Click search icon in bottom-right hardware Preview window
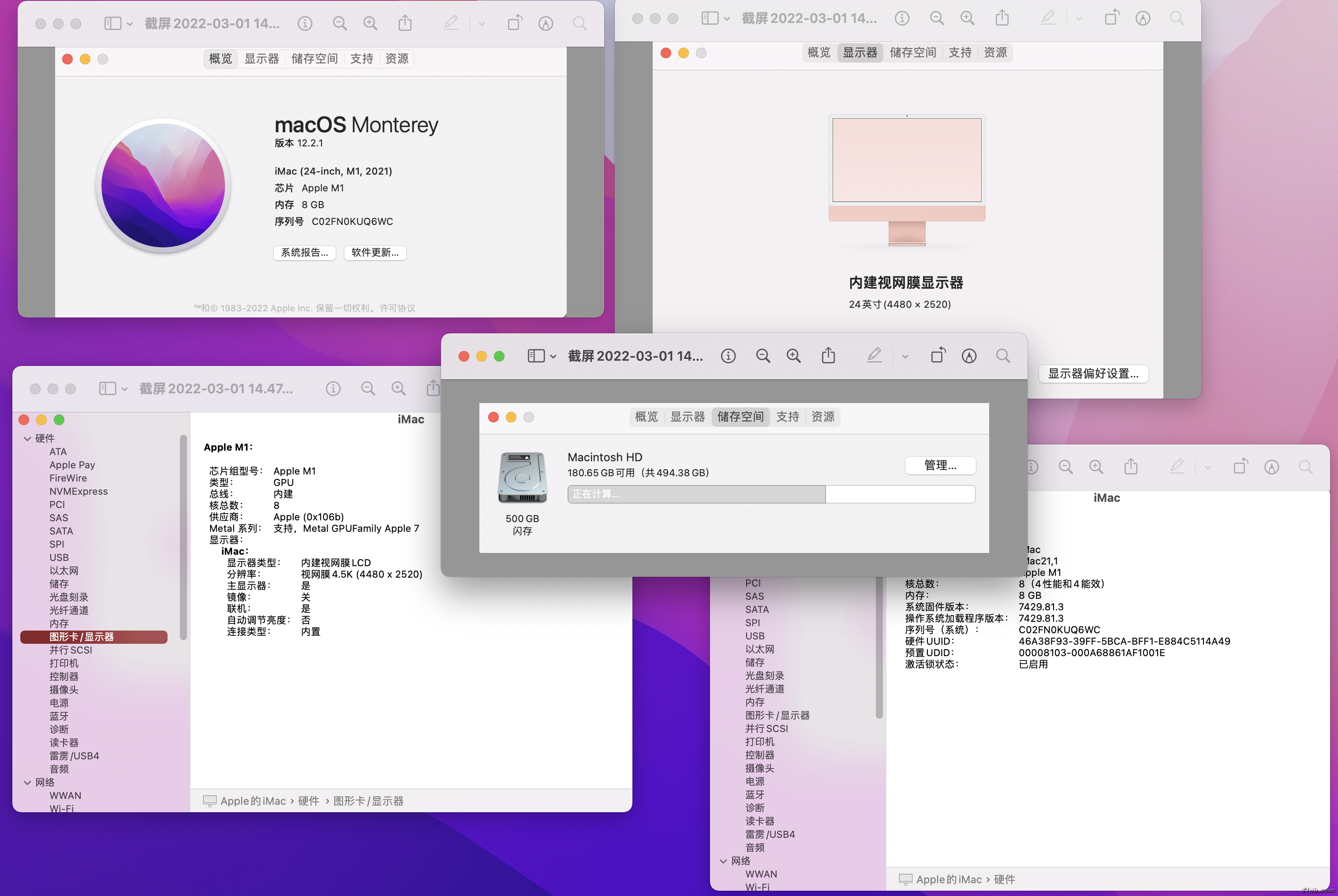1338x896 pixels. (1305, 467)
